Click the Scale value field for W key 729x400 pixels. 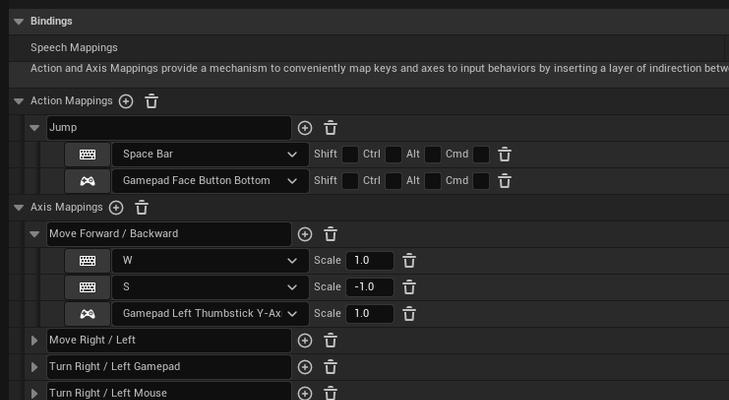point(370,260)
